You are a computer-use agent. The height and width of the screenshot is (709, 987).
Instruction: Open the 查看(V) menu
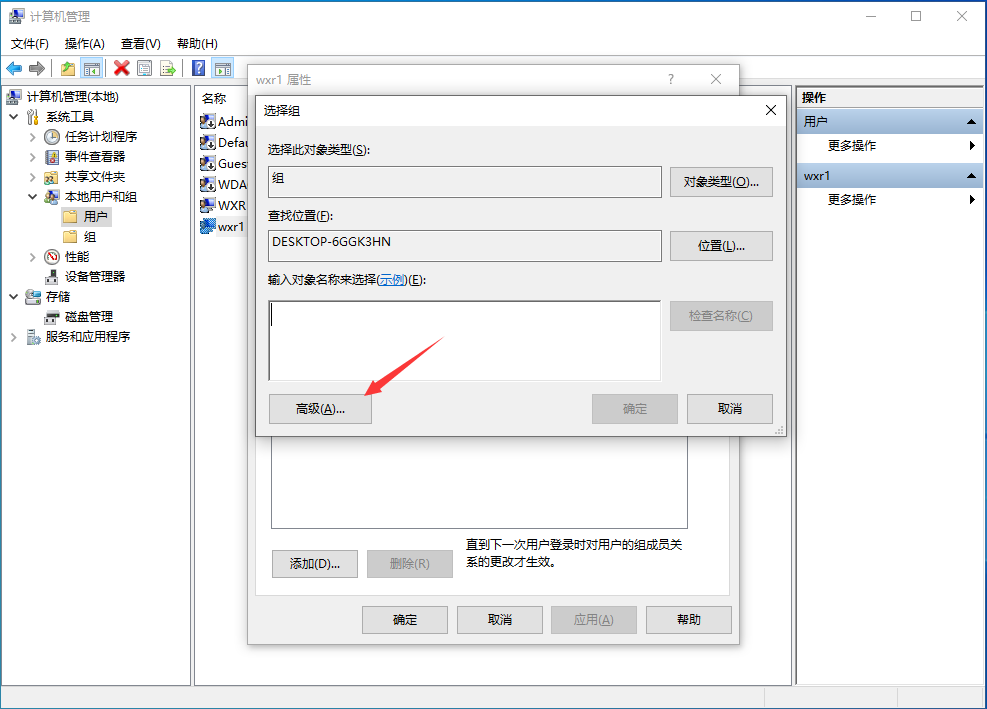coord(140,43)
